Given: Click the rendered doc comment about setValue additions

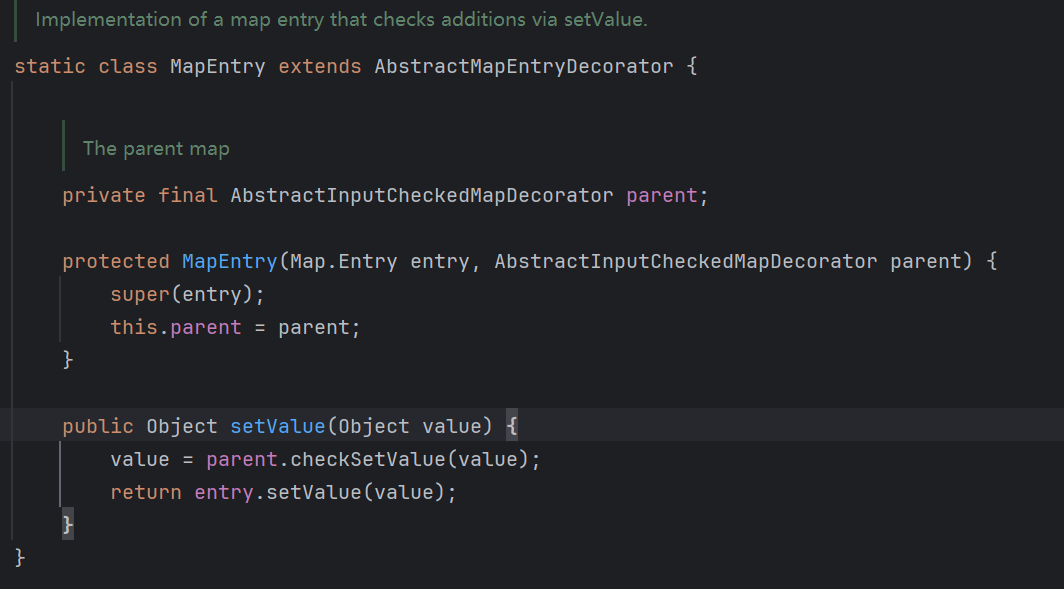Looking at the screenshot, I should [x=341, y=20].
